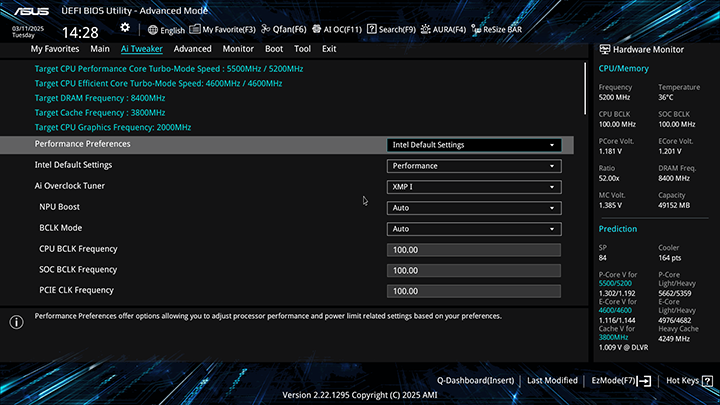Screen dimensions: 720x405
Task: Click Q-Dashboard (Insert) button
Action: click(475, 381)
